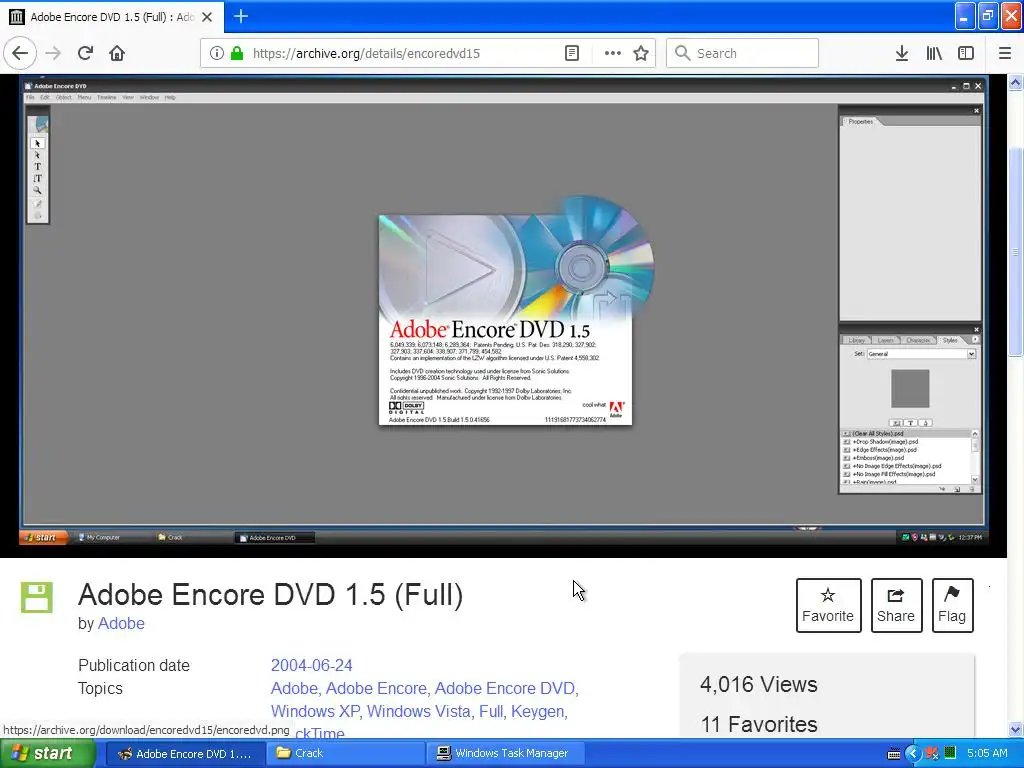Viewport: 1024px width, 768px height.
Task: Click the 5:05 AM taskbar clock
Action: 987,754
